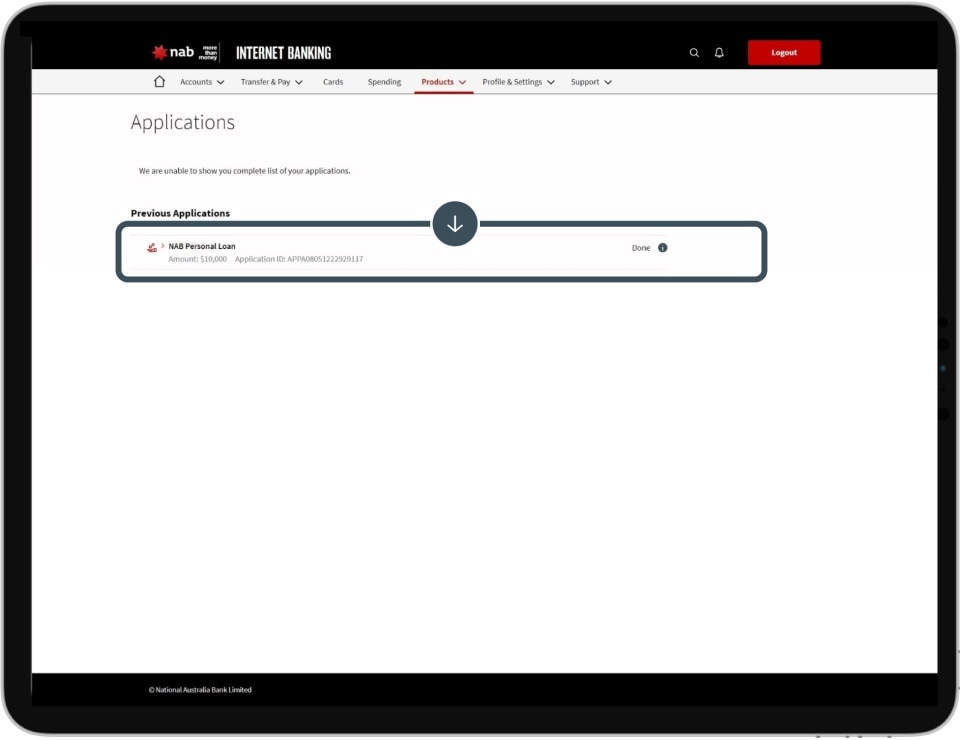Click the NAB Personal Loan title
The width and height of the screenshot is (960, 740).
(202, 246)
